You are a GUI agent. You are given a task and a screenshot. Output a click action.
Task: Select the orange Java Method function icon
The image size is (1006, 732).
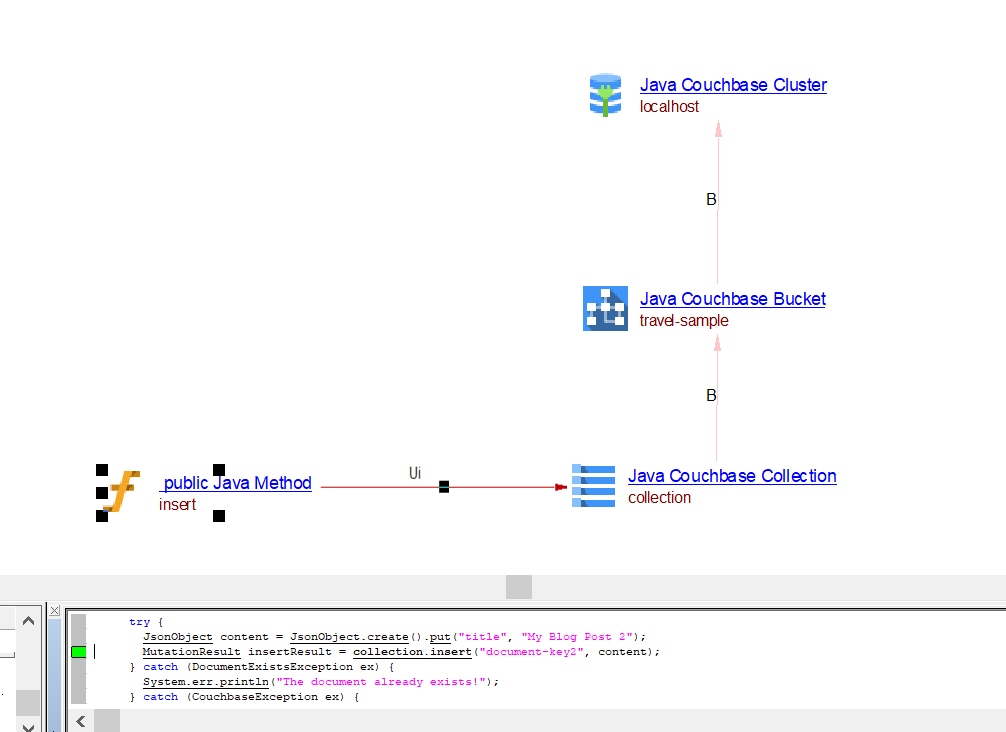click(122, 492)
